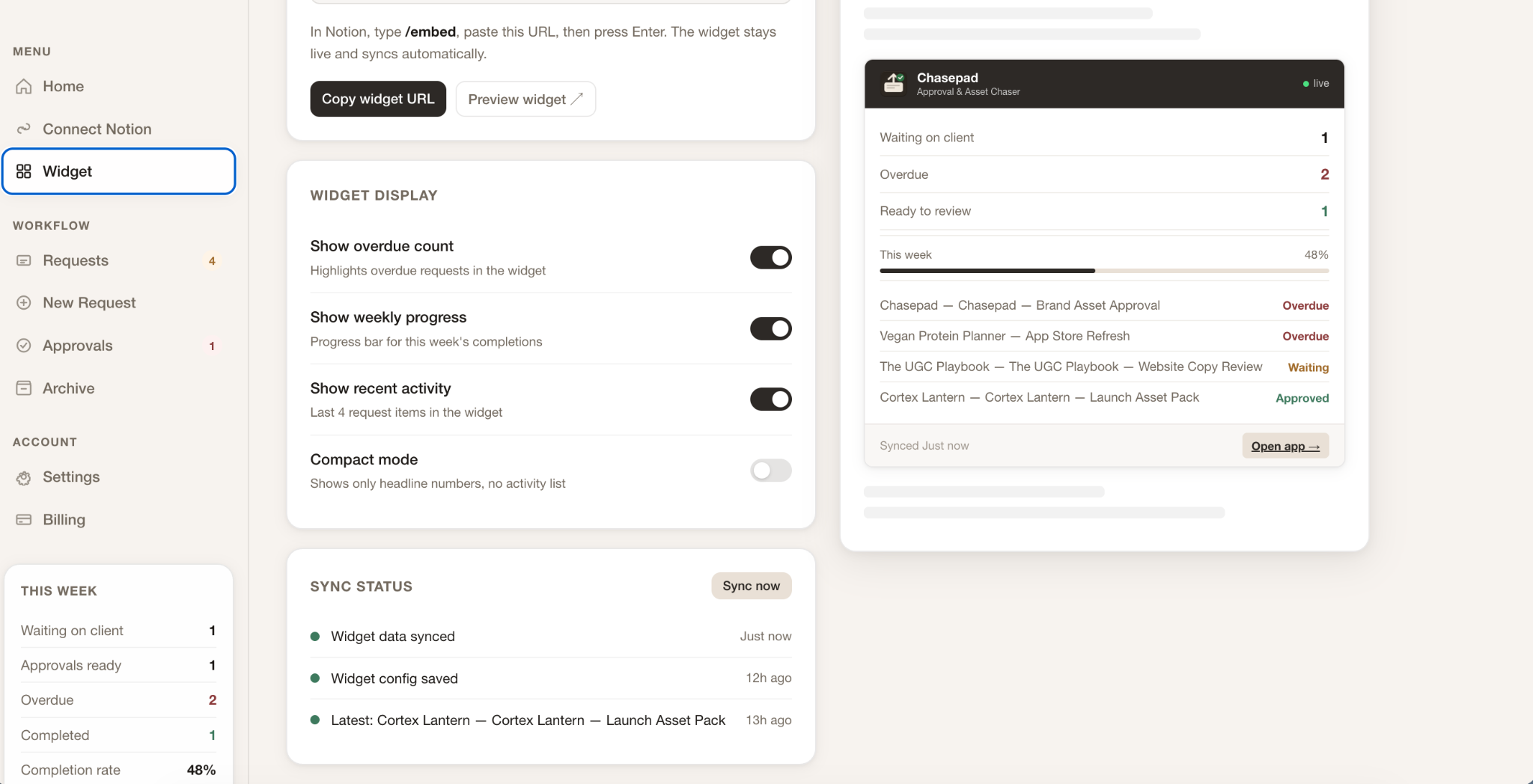1533x784 pixels.
Task: Toggle off Show recent activity
Action: pos(771,399)
